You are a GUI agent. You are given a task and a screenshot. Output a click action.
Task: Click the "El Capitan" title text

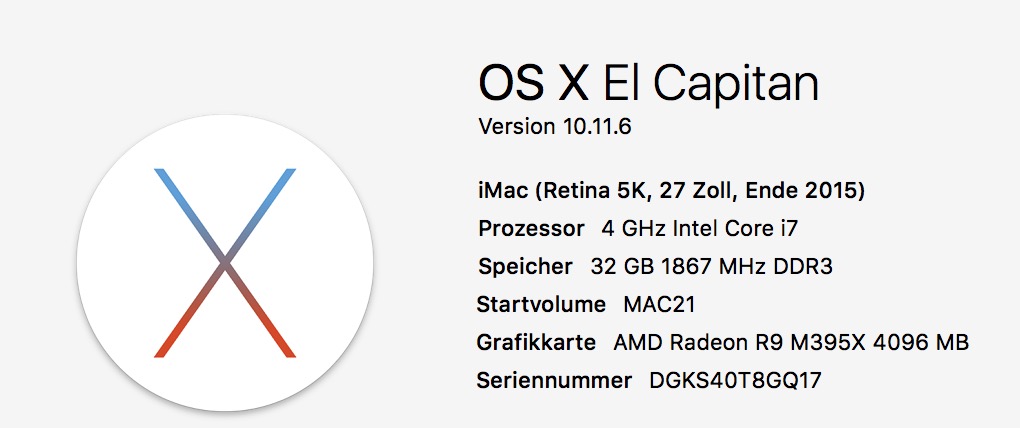click(x=712, y=85)
